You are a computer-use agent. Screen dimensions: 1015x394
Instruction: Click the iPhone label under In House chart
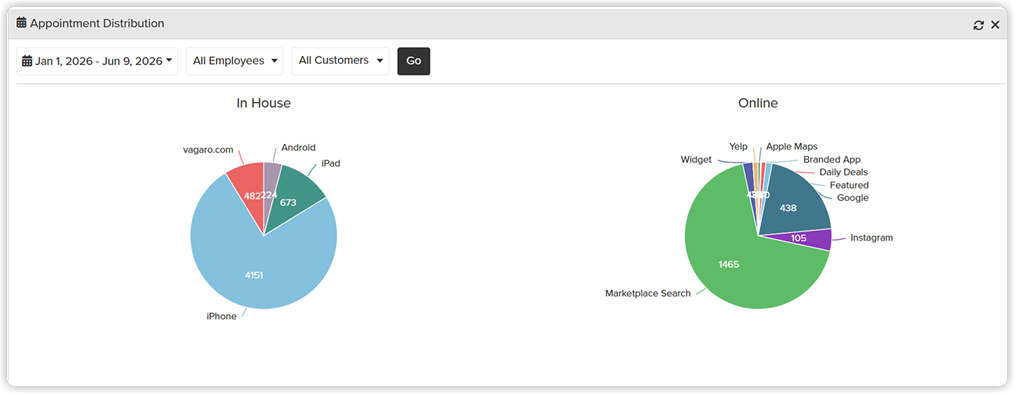click(x=221, y=316)
